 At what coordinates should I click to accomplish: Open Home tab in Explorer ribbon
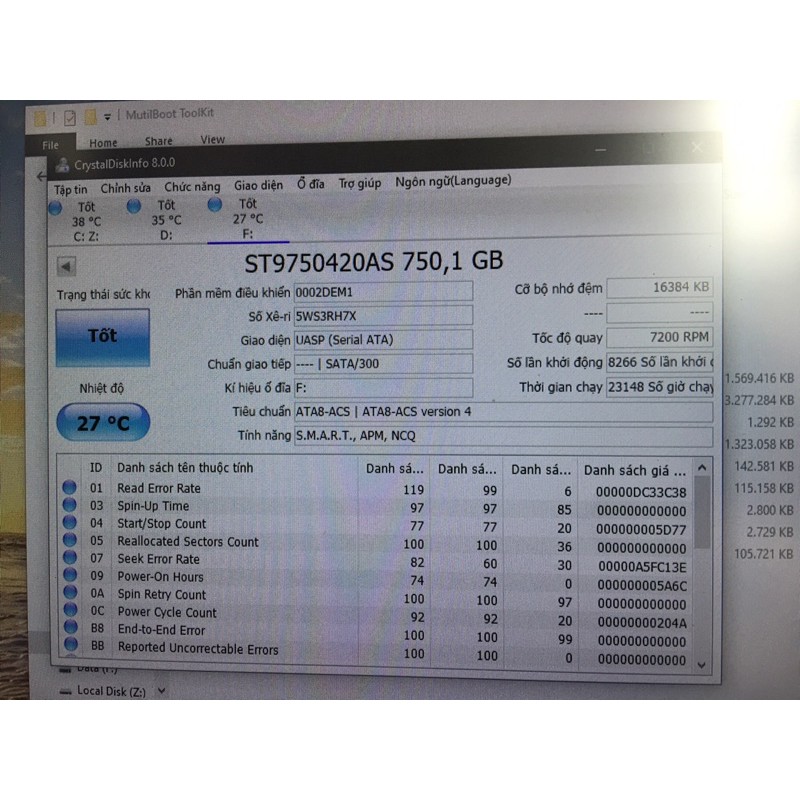pos(104,143)
